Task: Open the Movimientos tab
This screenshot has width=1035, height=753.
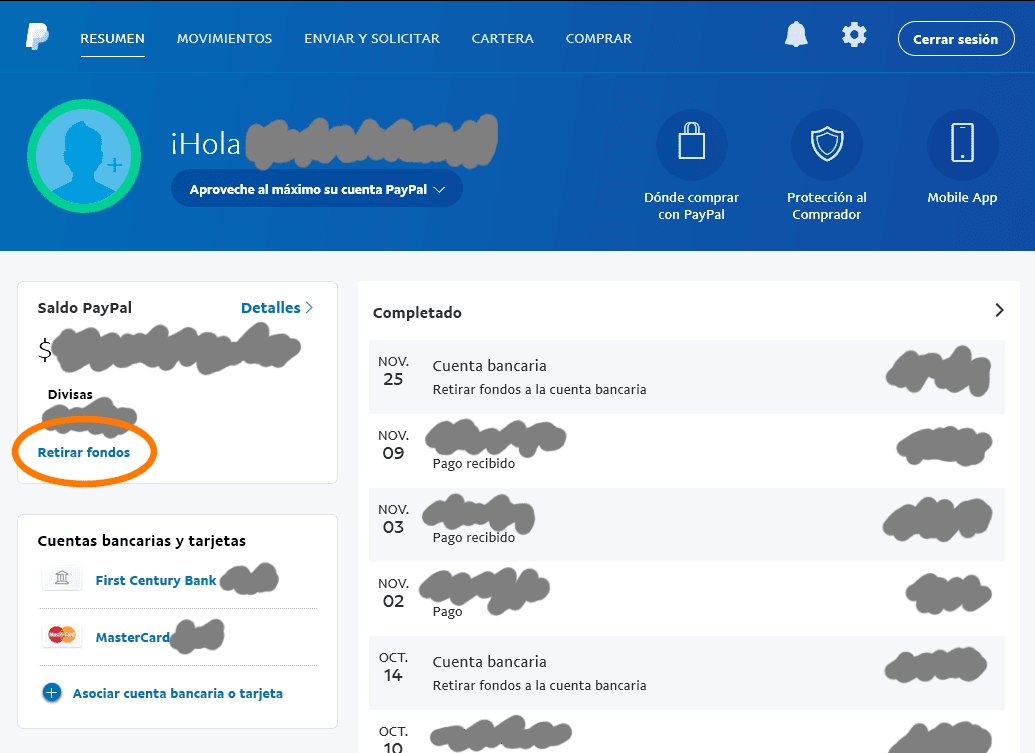Action: point(224,39)
